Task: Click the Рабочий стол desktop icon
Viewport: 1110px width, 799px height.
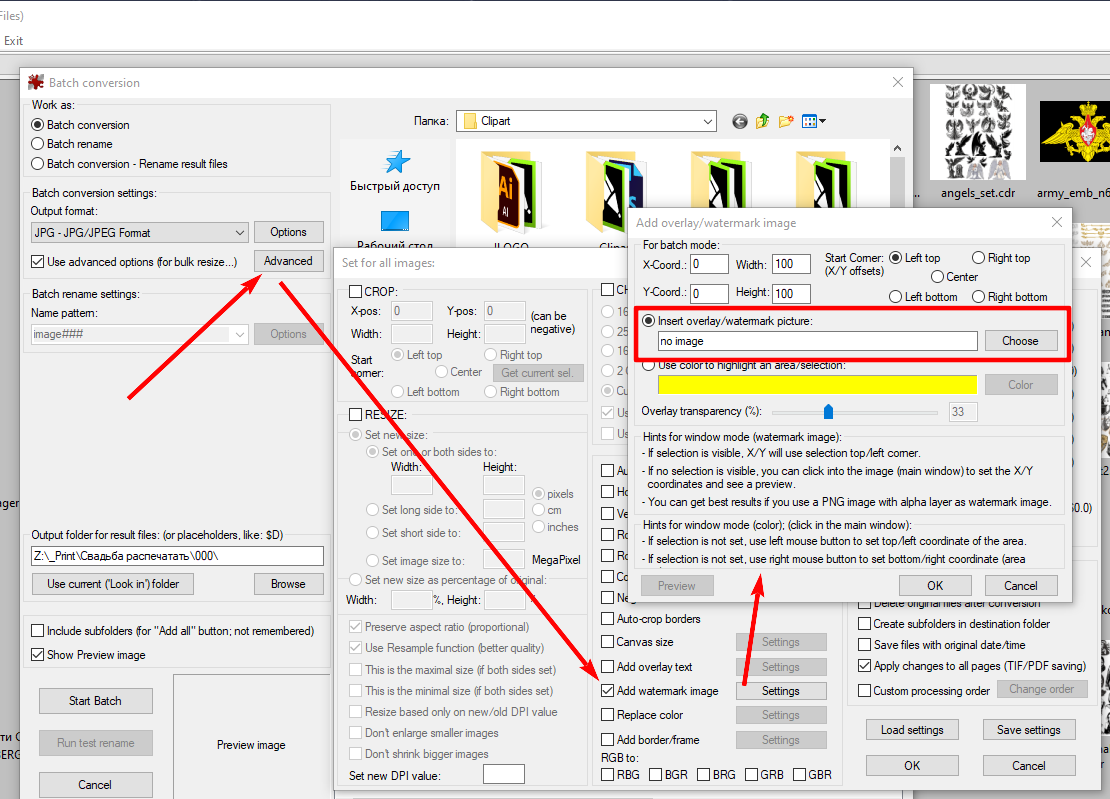Action: click(394, 221)
